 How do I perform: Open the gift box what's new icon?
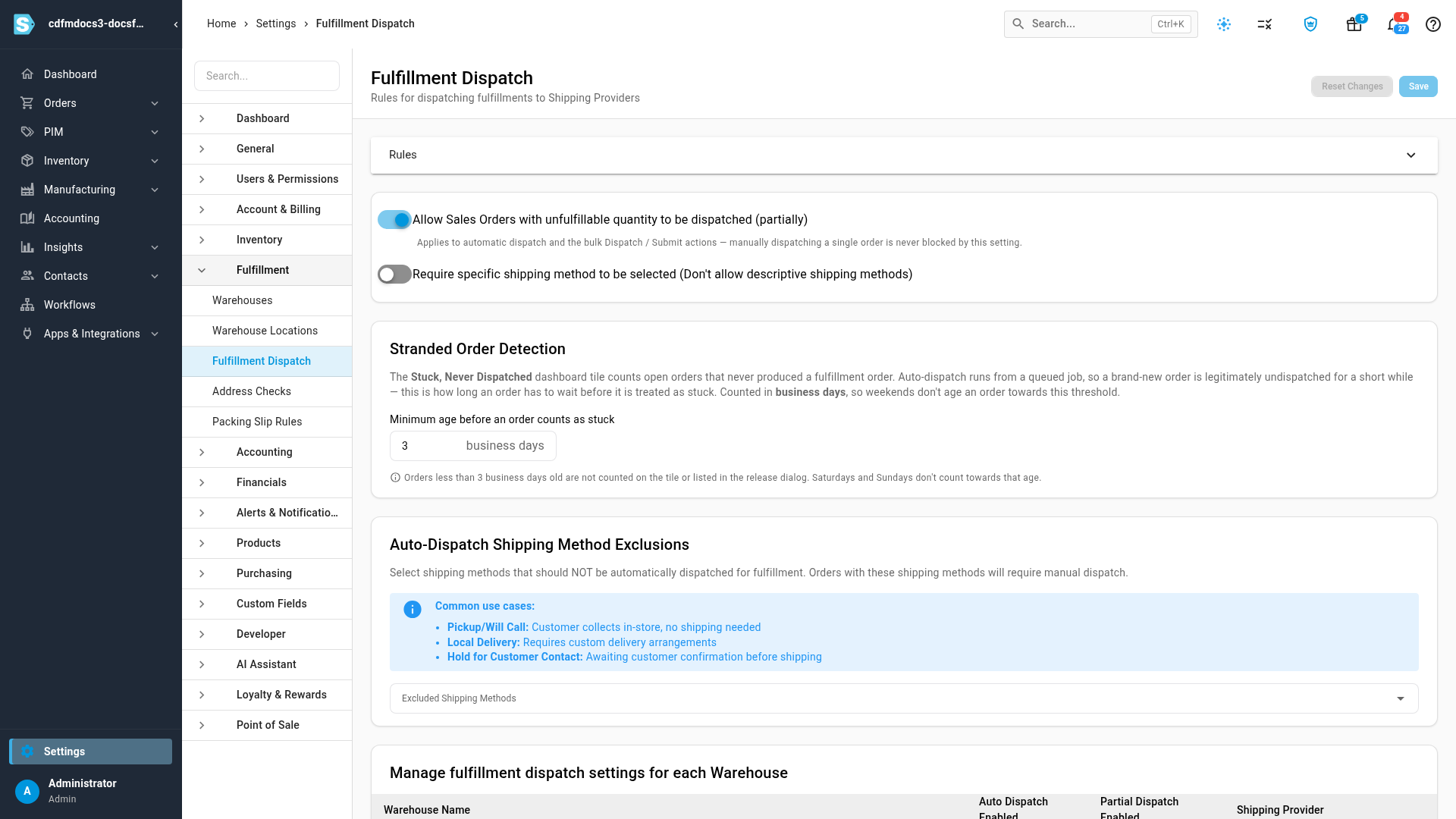click(1354, 24)
